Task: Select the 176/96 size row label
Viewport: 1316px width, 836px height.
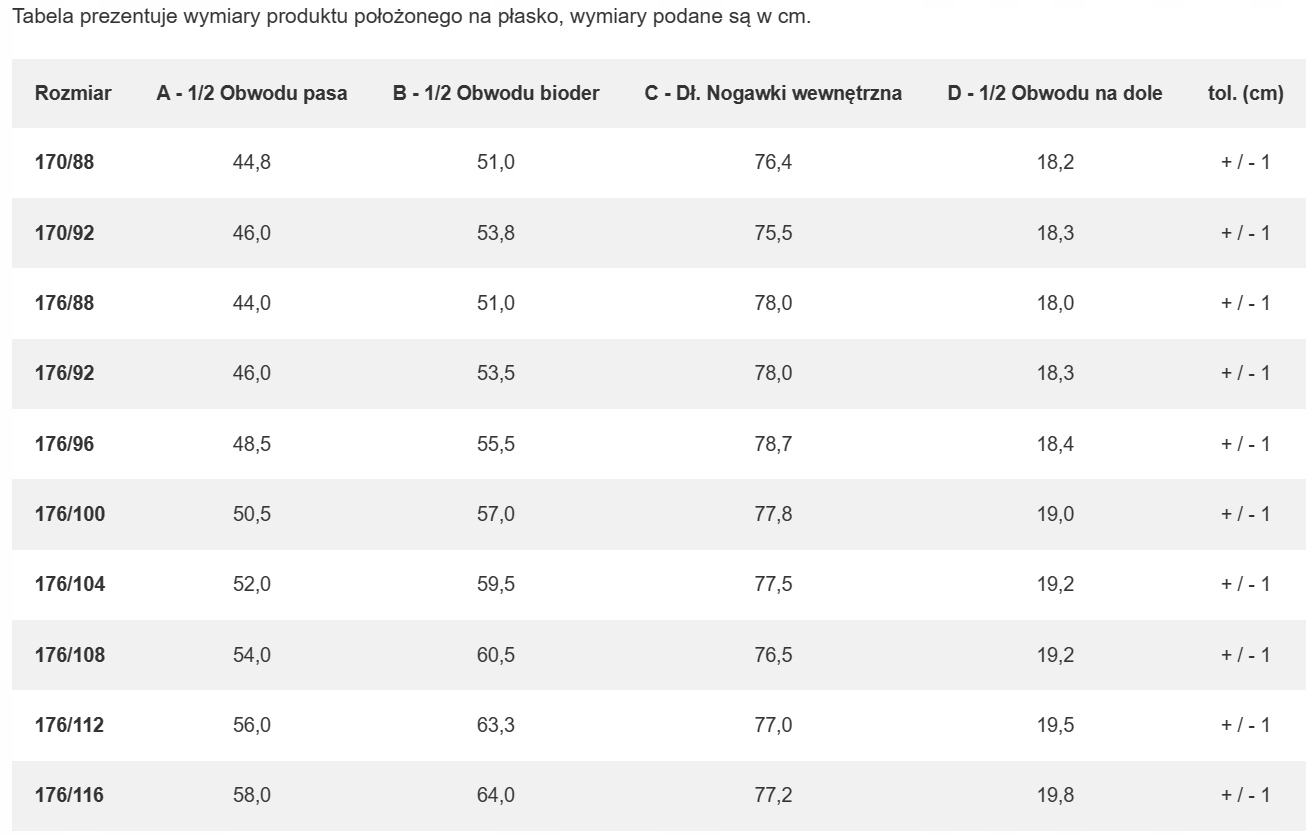Action: point(65,444)
